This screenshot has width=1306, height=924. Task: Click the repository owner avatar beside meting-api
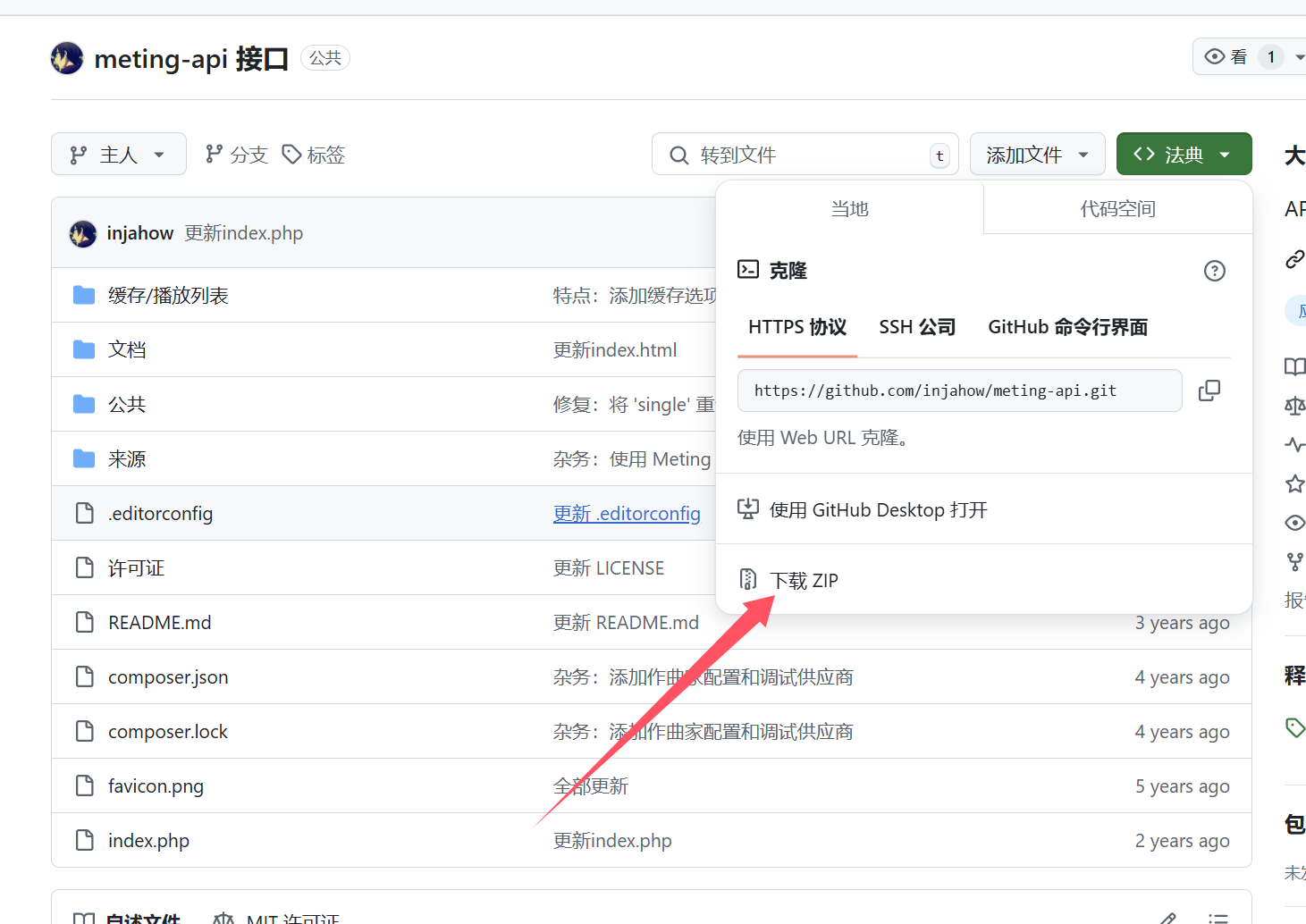(67, 58)
